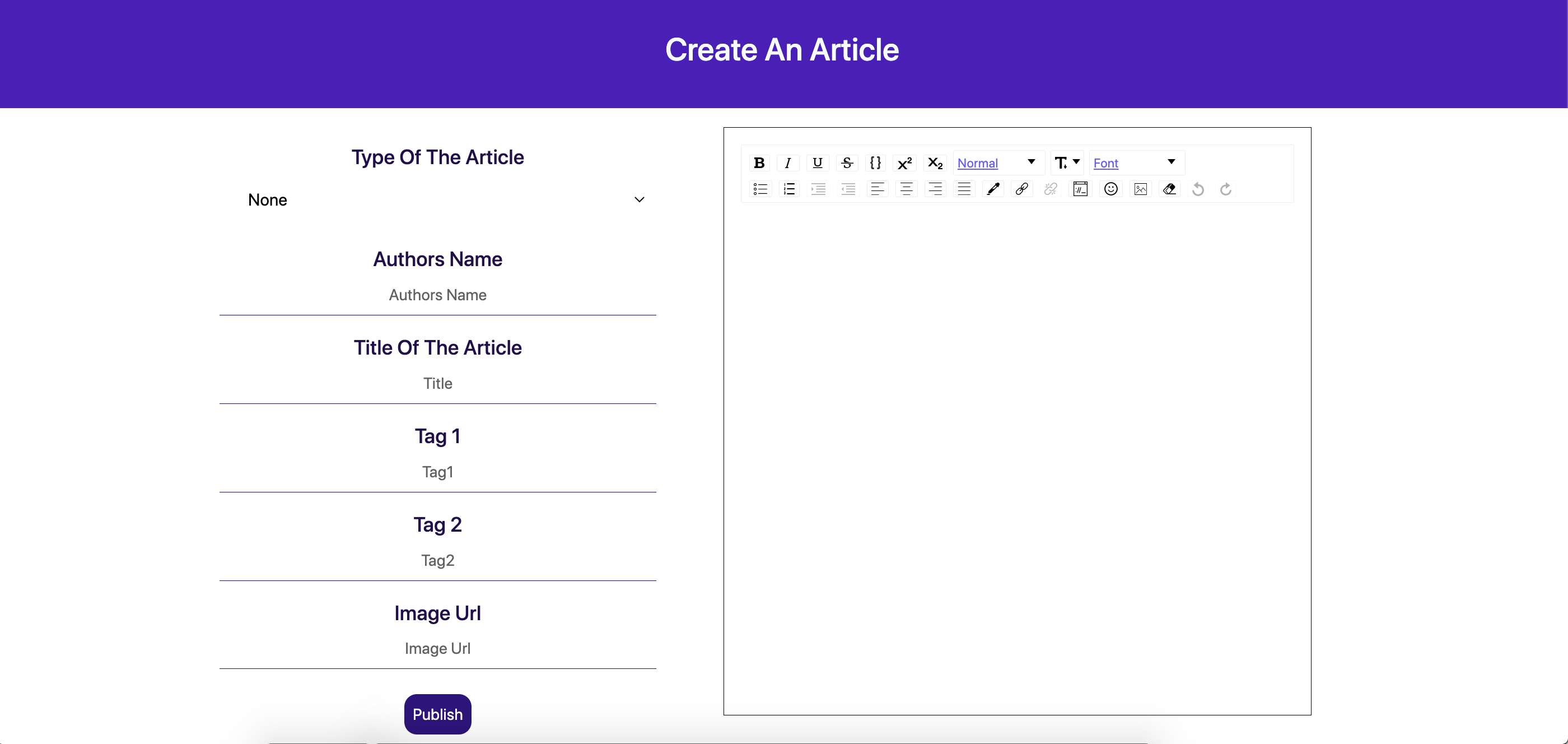
Task: Insert an image via toolbar icon
Action: coord(1141,189)
